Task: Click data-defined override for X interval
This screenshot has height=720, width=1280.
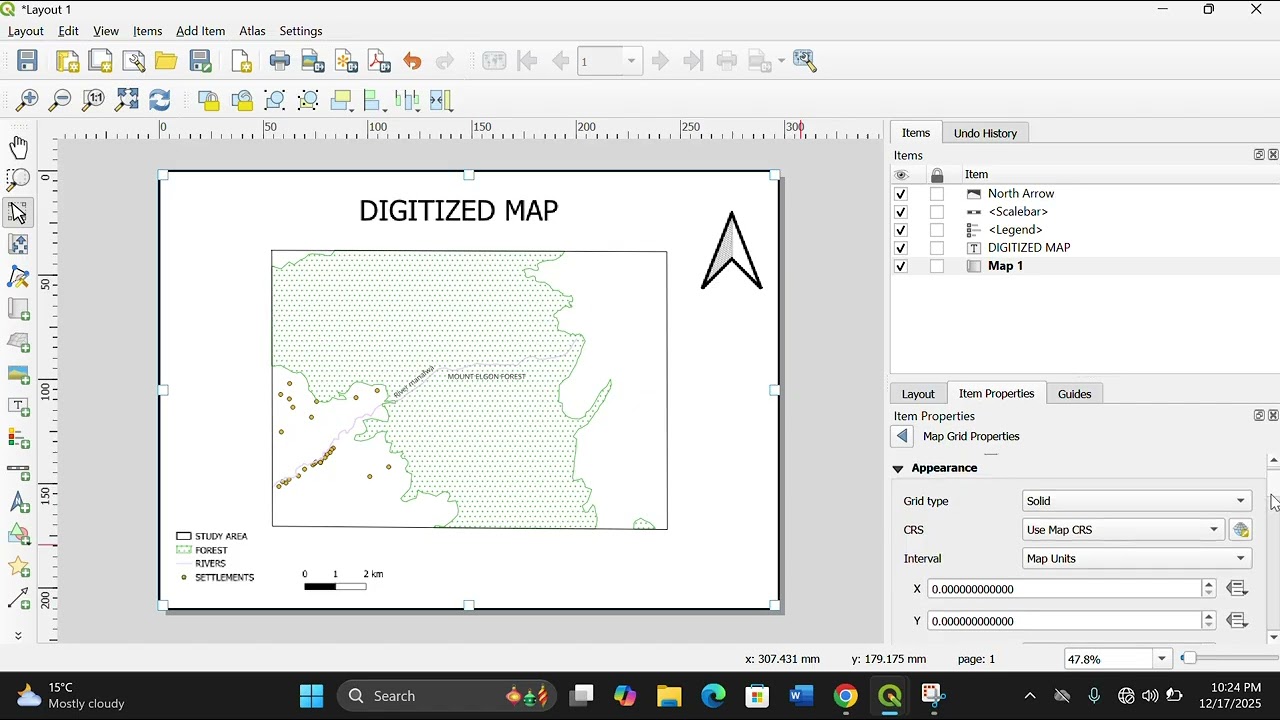Action: (1238, 589)
